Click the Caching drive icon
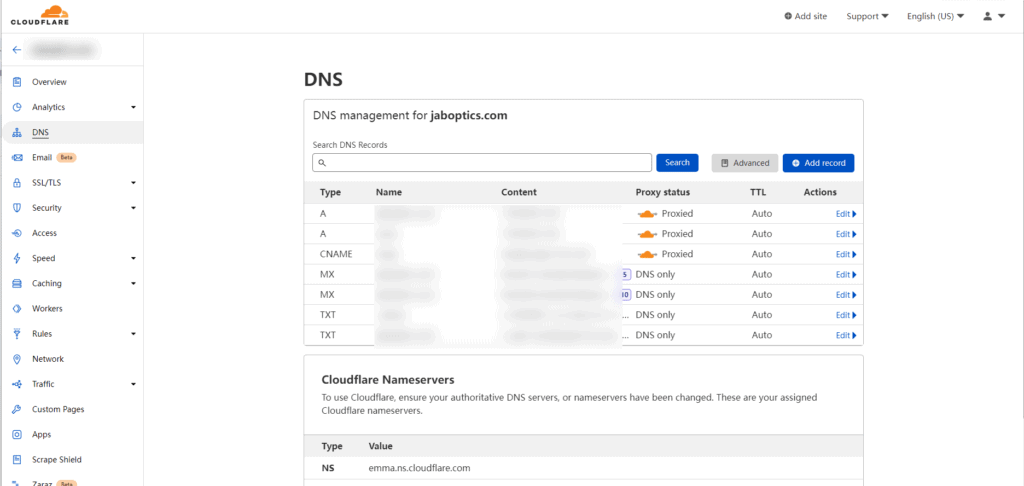Viewport: 1024px width, 486px height. pyautogui.click(x=18, y=284)
